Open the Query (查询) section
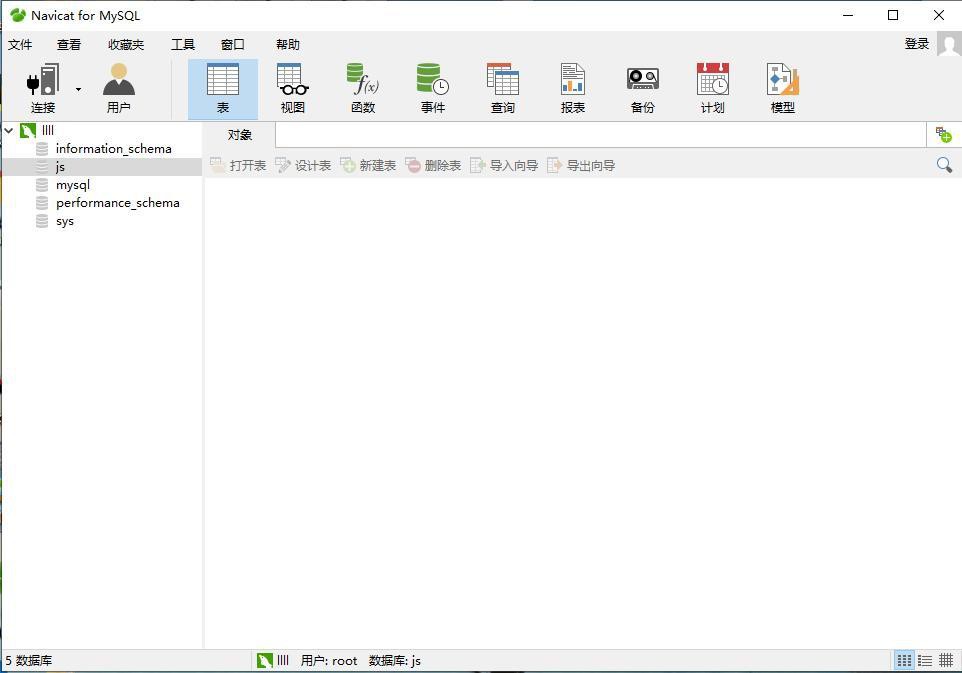 point(502,89)
